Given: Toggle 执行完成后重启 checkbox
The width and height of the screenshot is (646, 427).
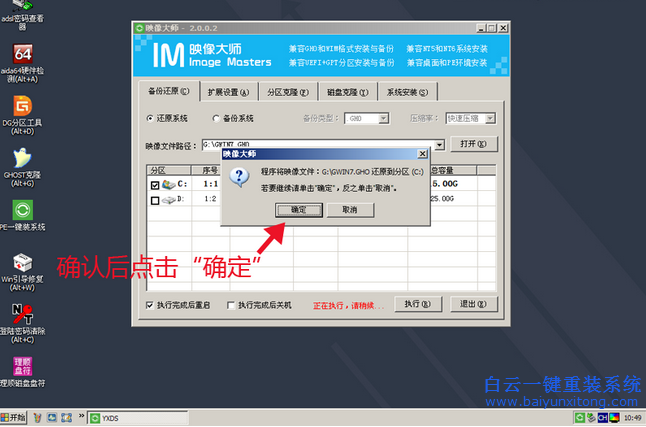Looking at the screenshot, I should tap(150, 305).
